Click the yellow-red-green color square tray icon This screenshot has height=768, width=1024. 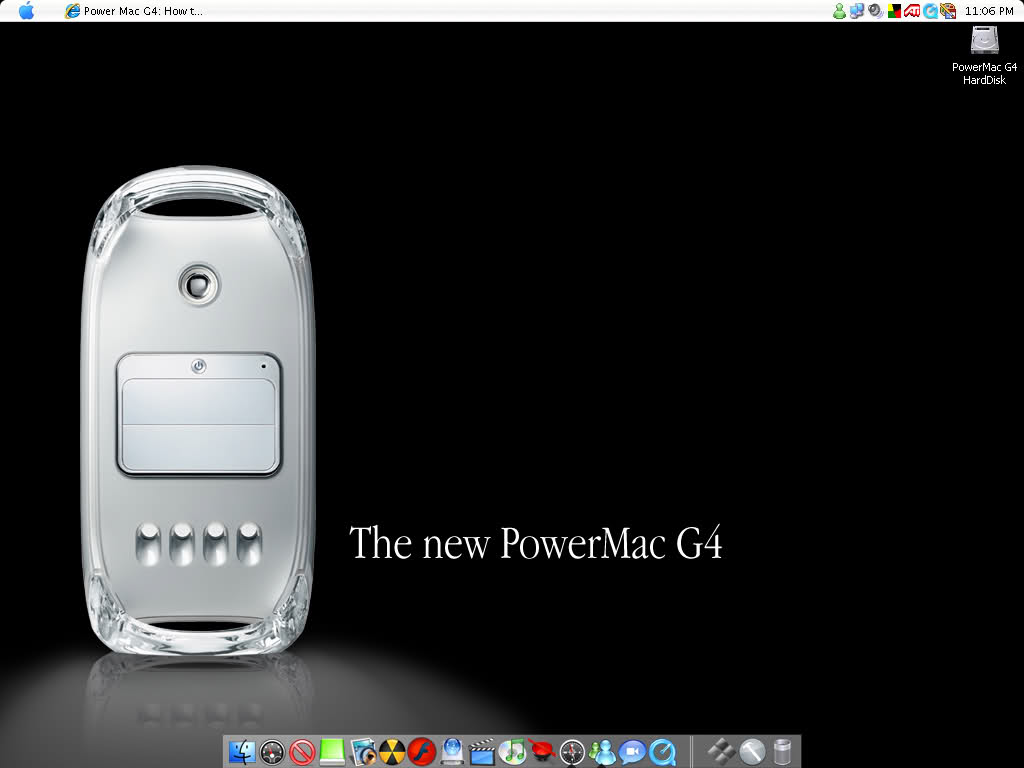point(894,10)
